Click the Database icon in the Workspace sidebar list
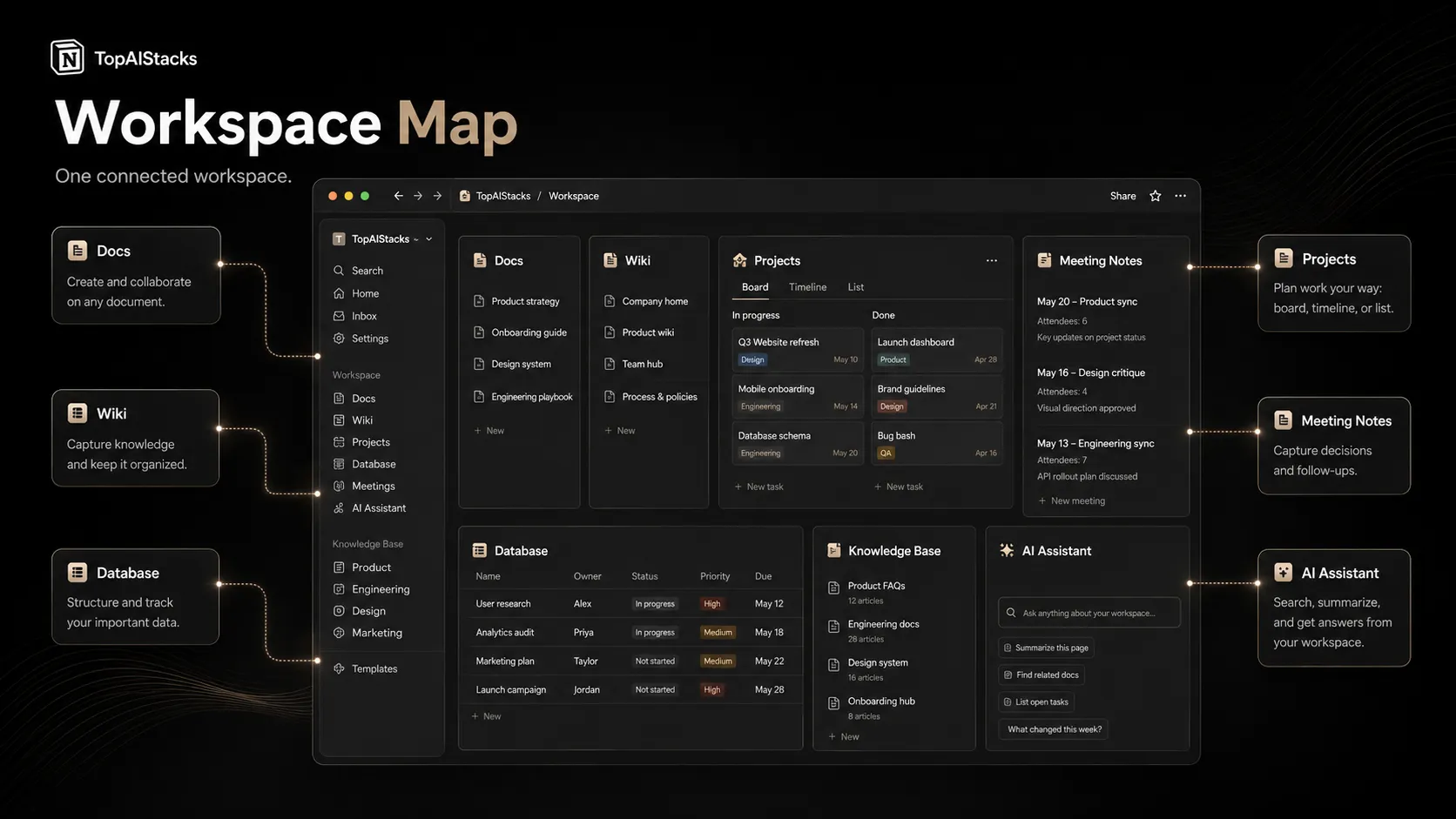Viewport: 1456px width, 819px height. pyautogui.click(x=339, y=464)
